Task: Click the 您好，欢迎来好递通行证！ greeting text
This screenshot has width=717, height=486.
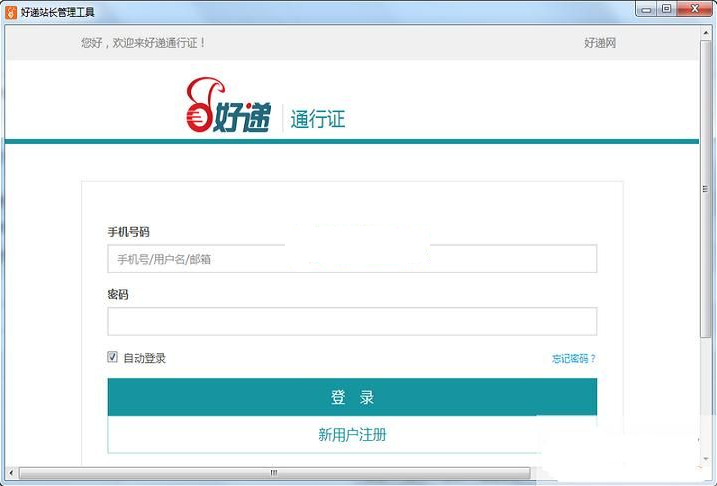Action: (144, 43)
